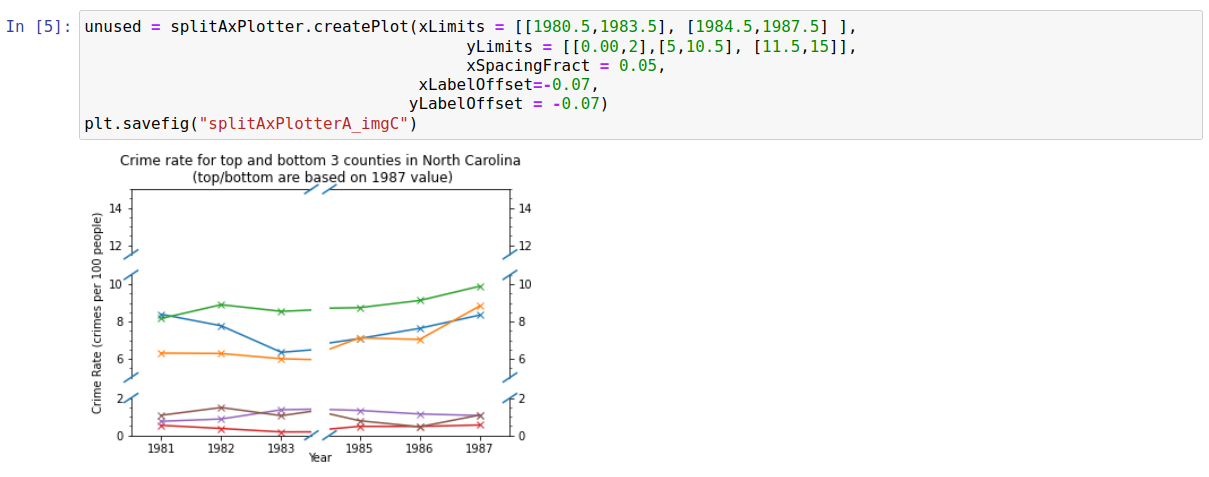Image resolution: width=1209 pixels, height=477 pixels.
Task: Click the blue line marker at 1983
Action: [282, 352]
